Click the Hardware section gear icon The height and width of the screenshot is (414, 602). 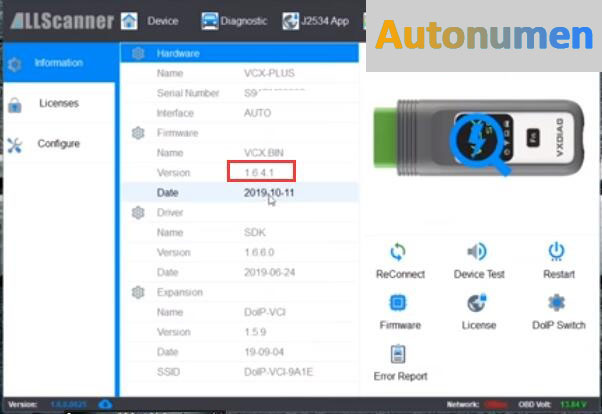click(x=138, y=53)
